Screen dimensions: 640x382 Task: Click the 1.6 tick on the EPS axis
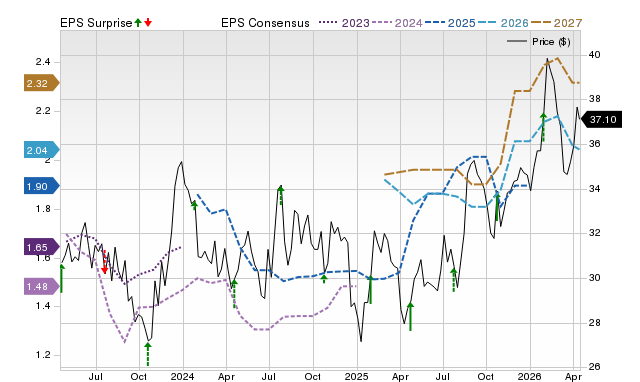pos(43,258)
